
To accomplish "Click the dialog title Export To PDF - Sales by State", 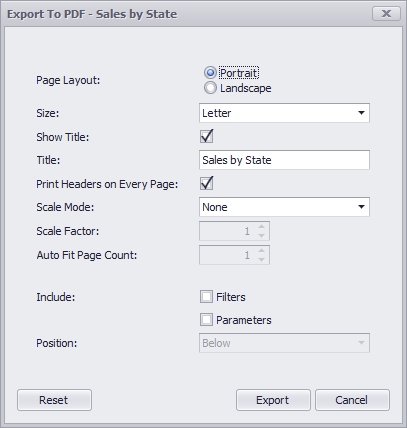I will [x=92, y=14].
